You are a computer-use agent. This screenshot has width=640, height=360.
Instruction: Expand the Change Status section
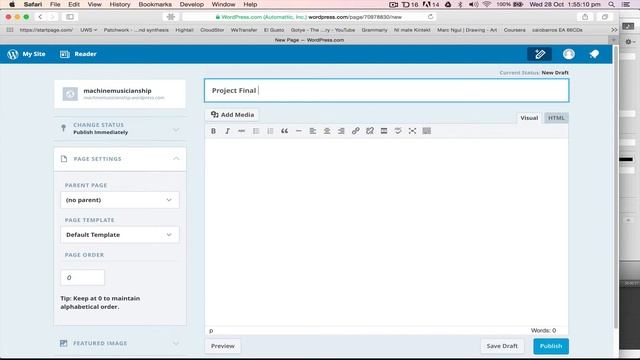(120, 129)
